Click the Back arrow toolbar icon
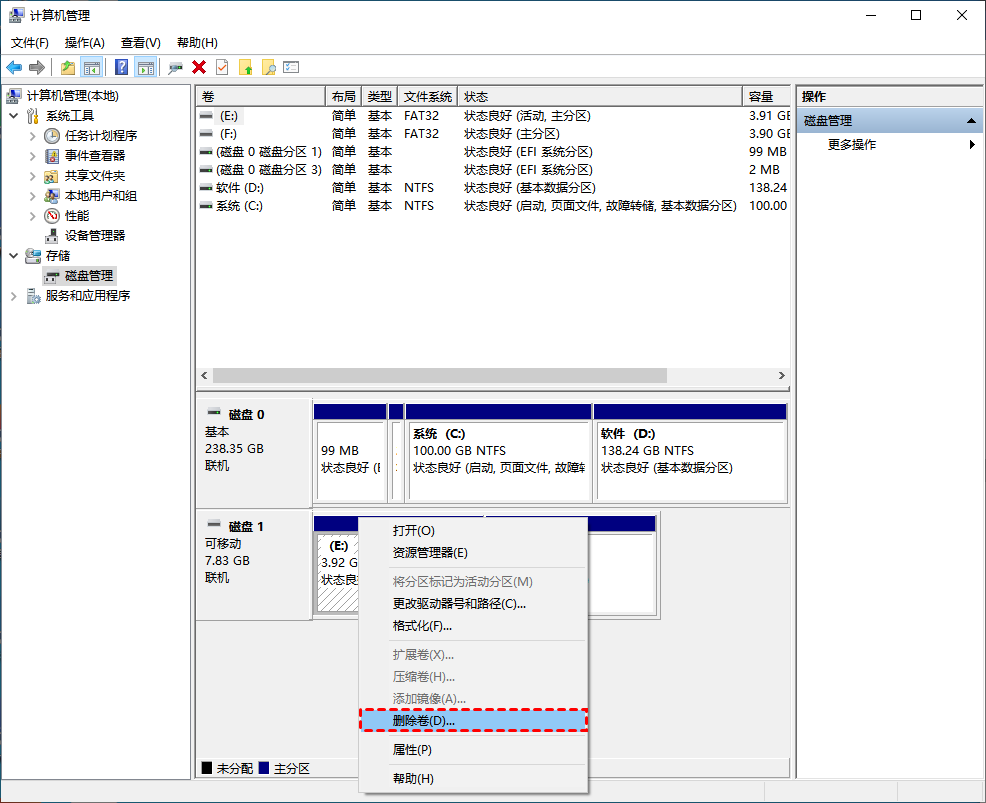The width and height of the screenshot is (986, 803). point(14,67)
